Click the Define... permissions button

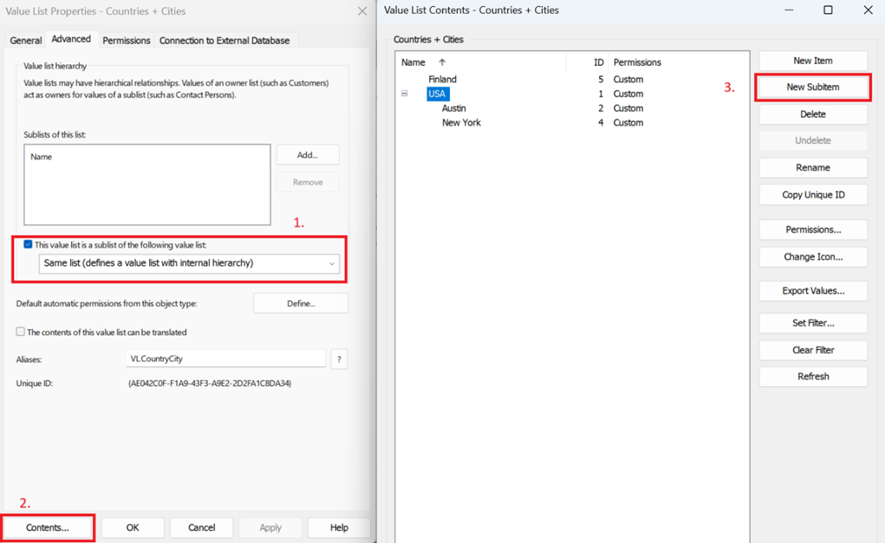(301, 303)
